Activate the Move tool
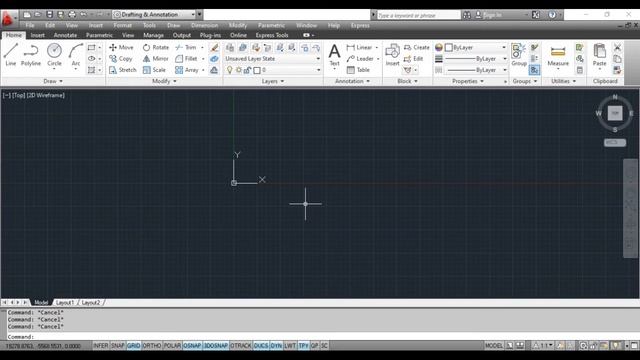 click(121, 47)
